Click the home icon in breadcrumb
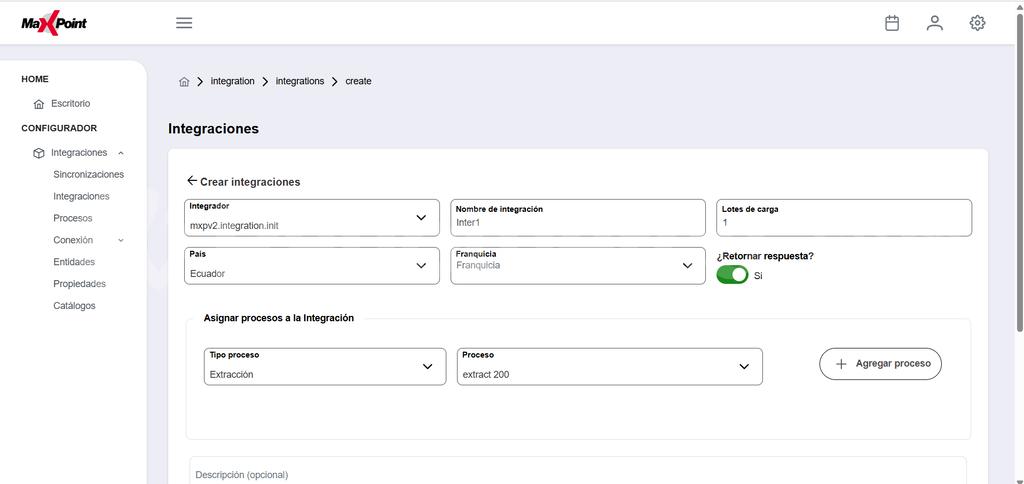This screenshot has width=1024, height=484. (184, 82)
